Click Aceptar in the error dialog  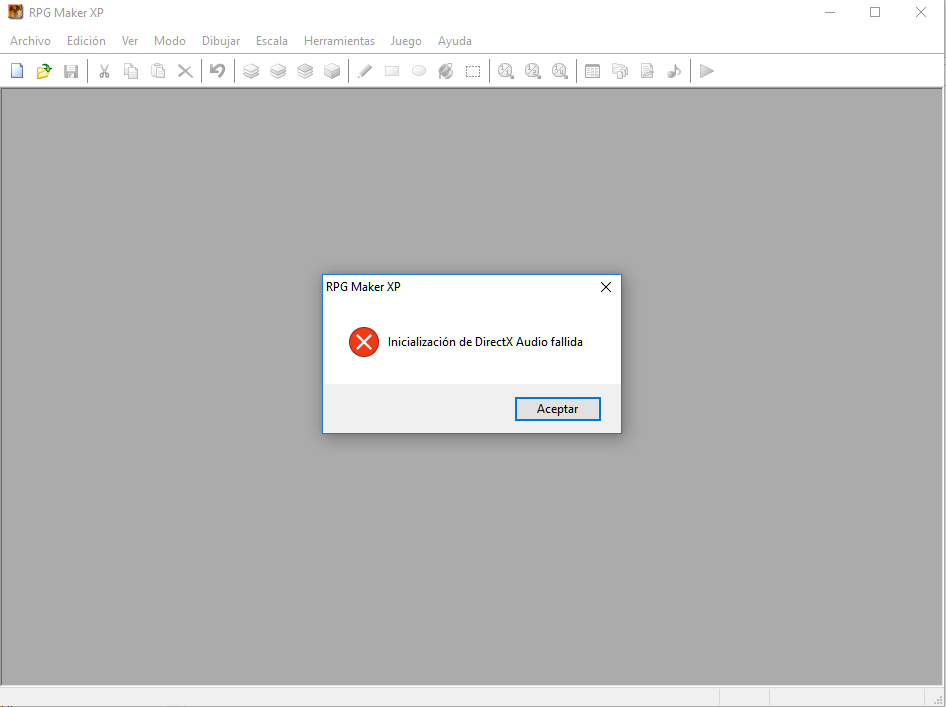(x=557, y=409)
